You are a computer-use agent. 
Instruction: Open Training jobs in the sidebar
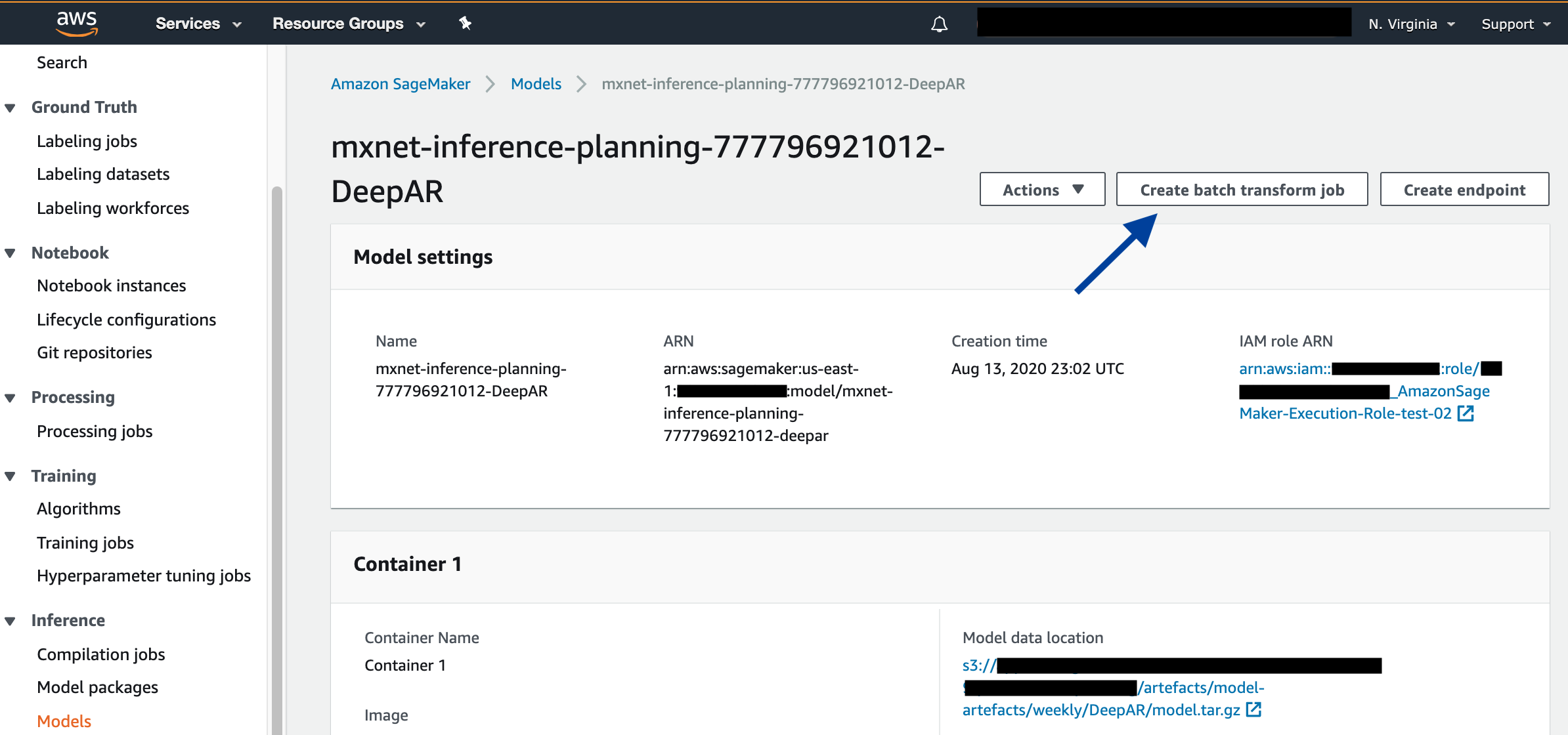pyautogui.click(x=85, y=543)
